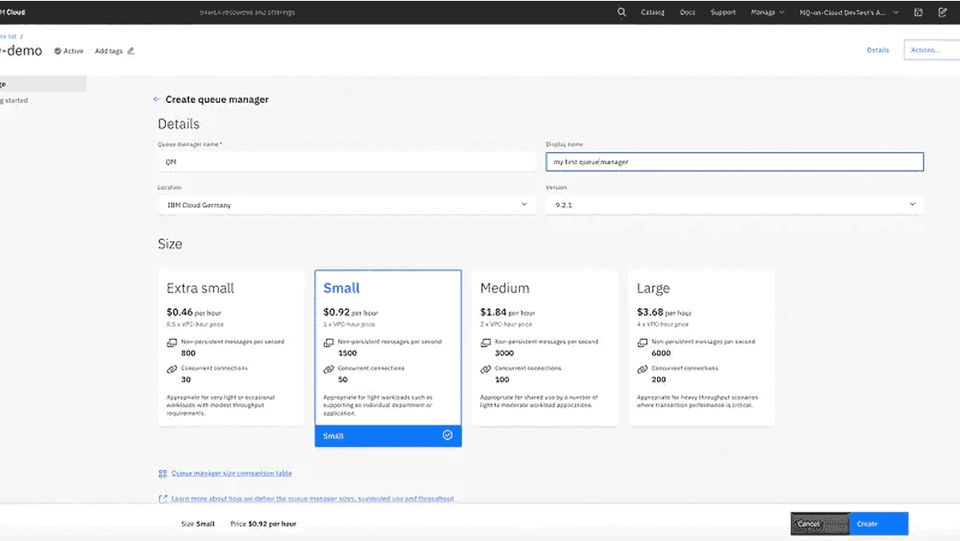Viewport: 960px width, 541px height.
Task: Open the Version dropdown showing 9.2.1
Action: coord(735,204)
